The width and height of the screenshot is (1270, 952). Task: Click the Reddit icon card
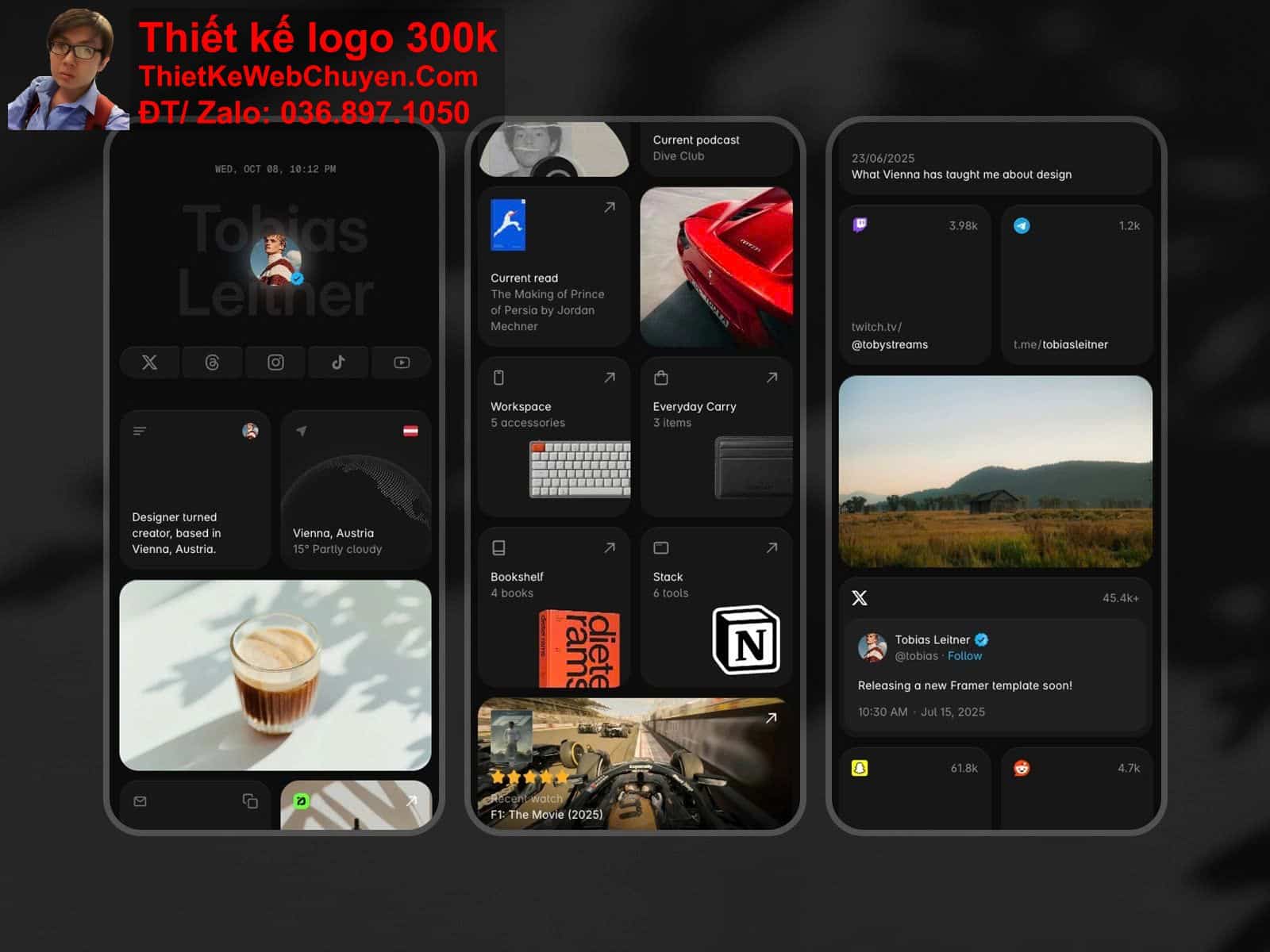pyautogui.click(x=1022, y=768)
